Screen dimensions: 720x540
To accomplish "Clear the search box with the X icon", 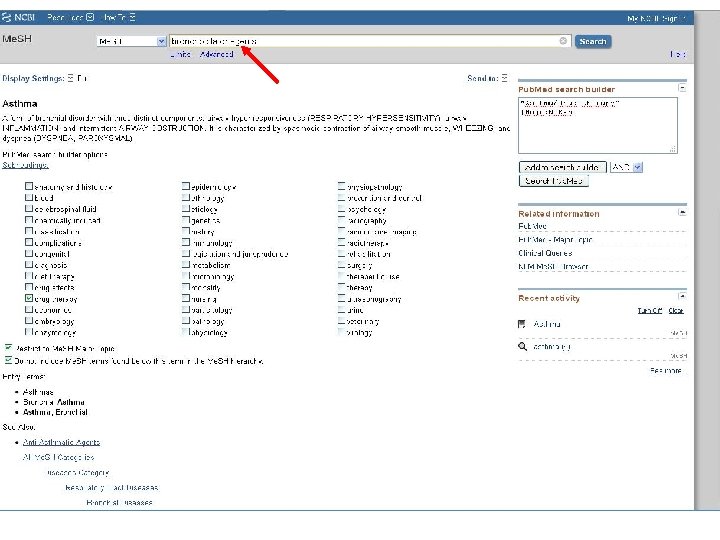I will [x=563, y=41].
